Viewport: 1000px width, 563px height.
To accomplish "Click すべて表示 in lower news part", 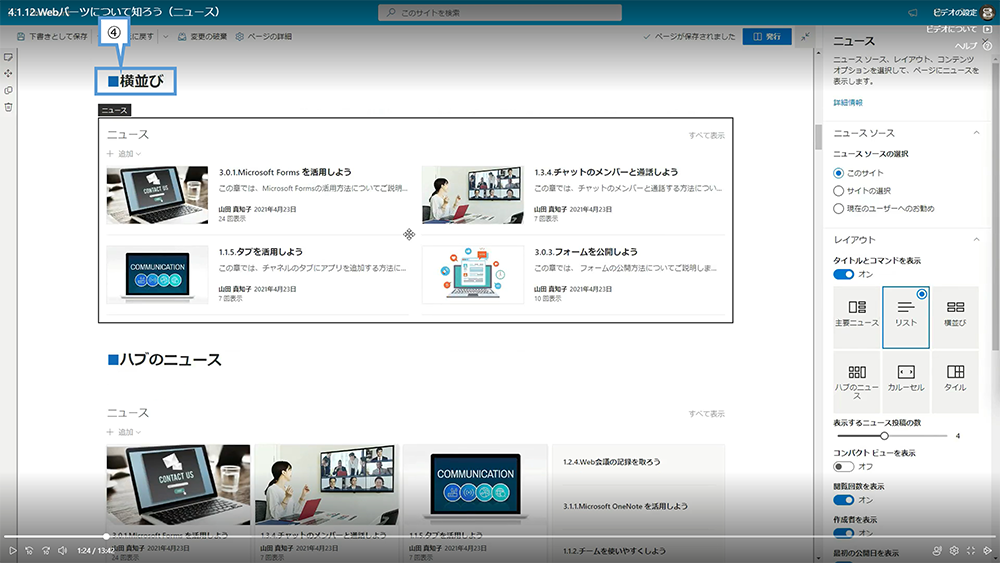I will [707, 414].
